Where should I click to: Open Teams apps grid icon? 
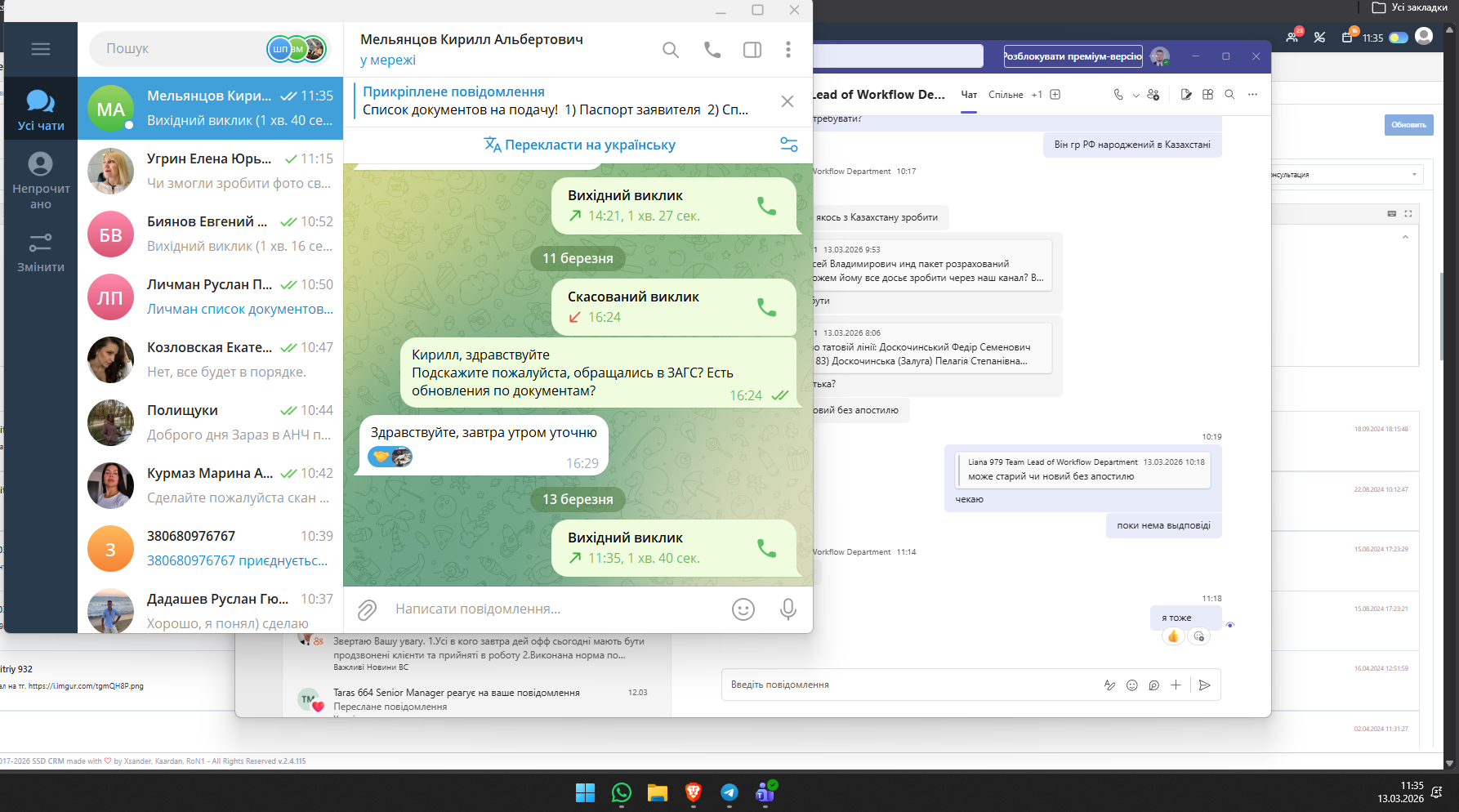click(1208, 95)
